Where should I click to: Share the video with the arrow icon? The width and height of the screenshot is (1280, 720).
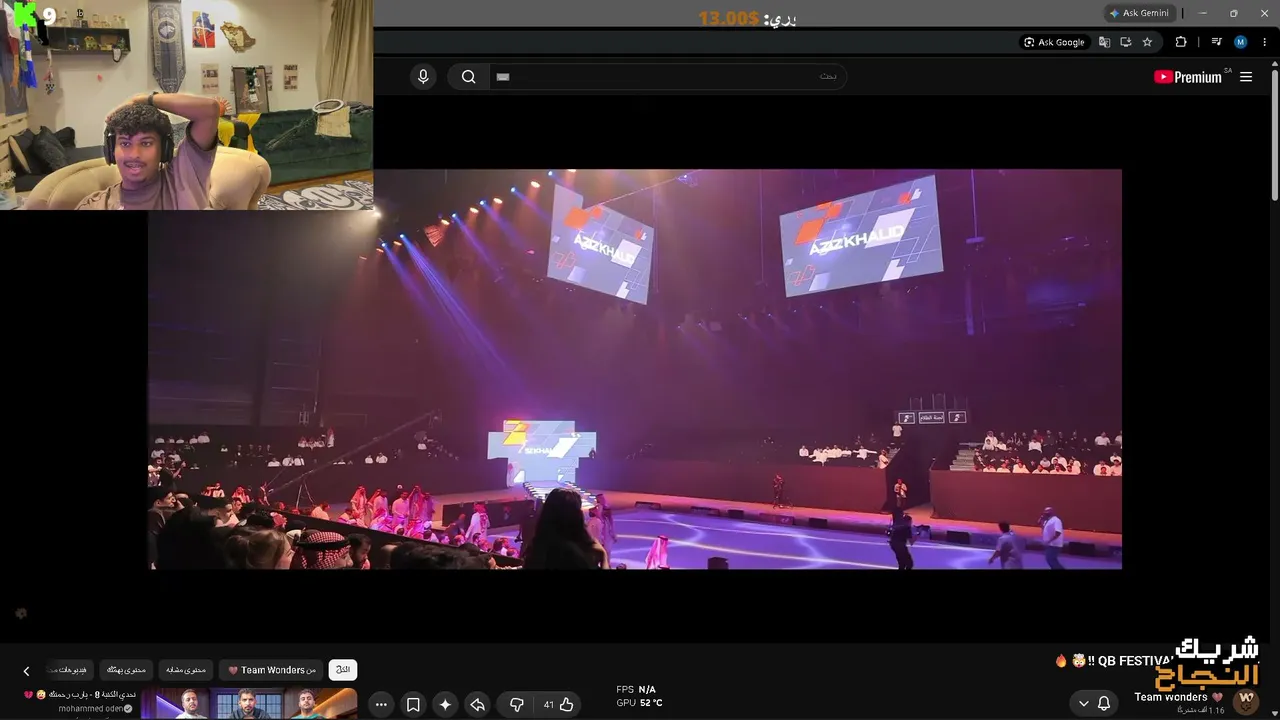click(478, 704)
